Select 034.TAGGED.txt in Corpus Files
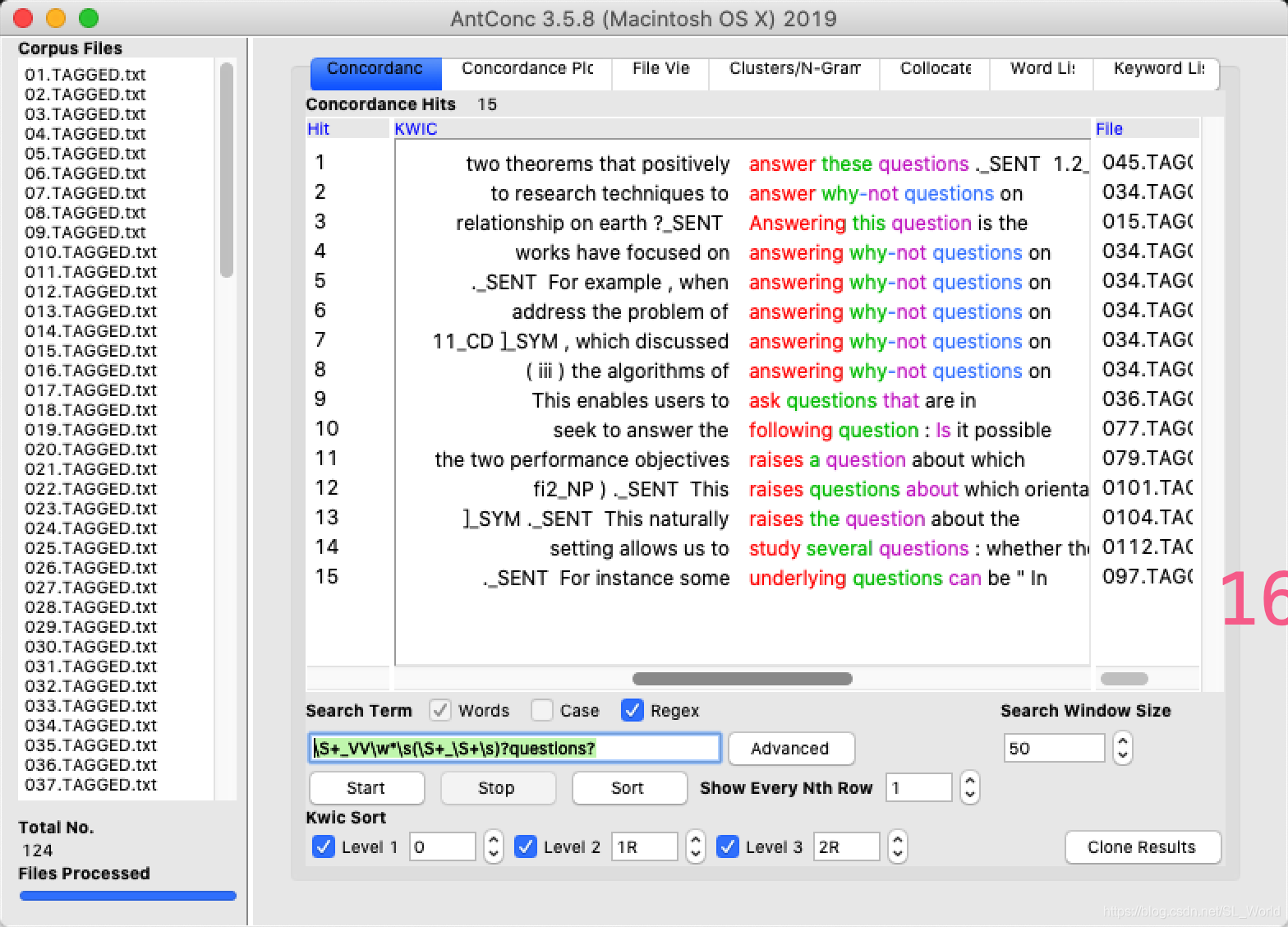This screenshot has width=1288, height=927. tap(90, 726)
